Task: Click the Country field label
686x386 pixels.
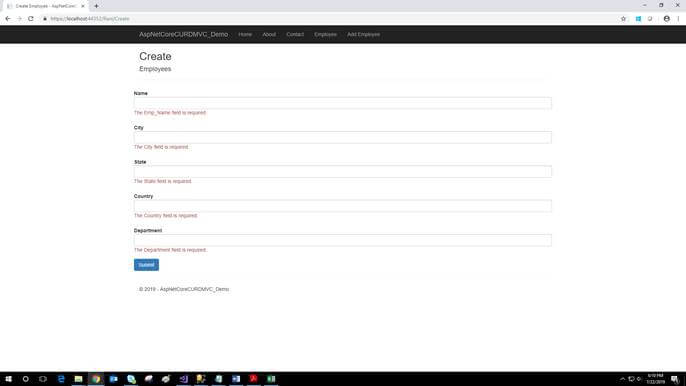Action: pyautogui.click(x=144, y=196)
